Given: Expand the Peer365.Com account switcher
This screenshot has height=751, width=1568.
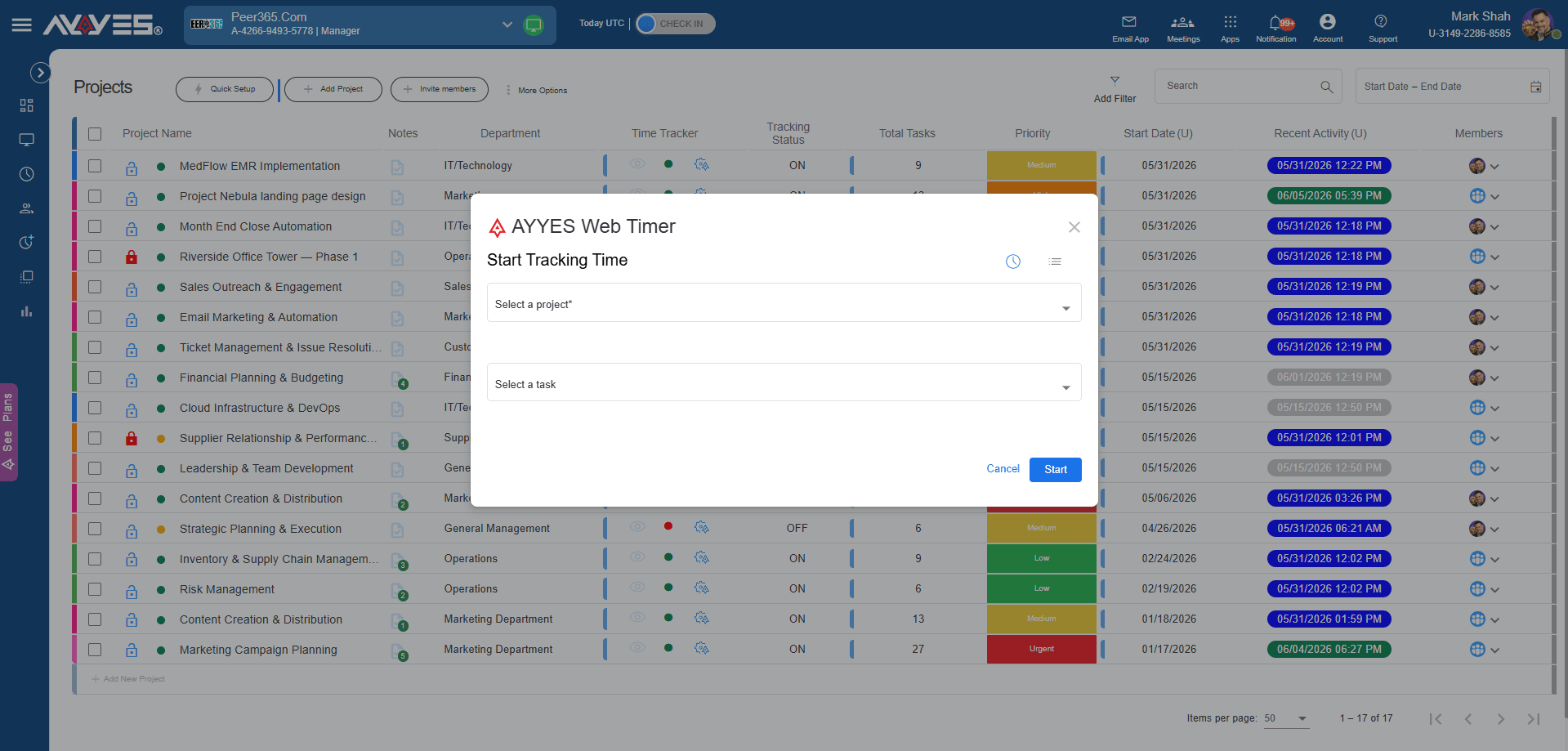Looking at the screenshot, I should coord(507,25).
